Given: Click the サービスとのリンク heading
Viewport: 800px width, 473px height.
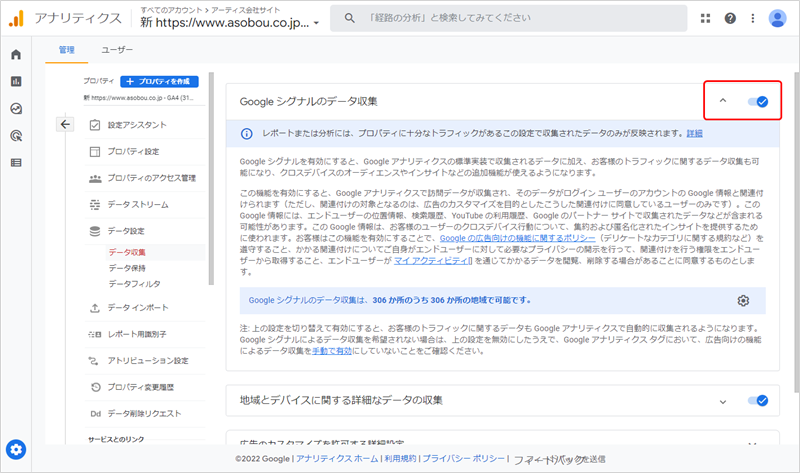Looking at the screenshot, I should pos(116,439).
